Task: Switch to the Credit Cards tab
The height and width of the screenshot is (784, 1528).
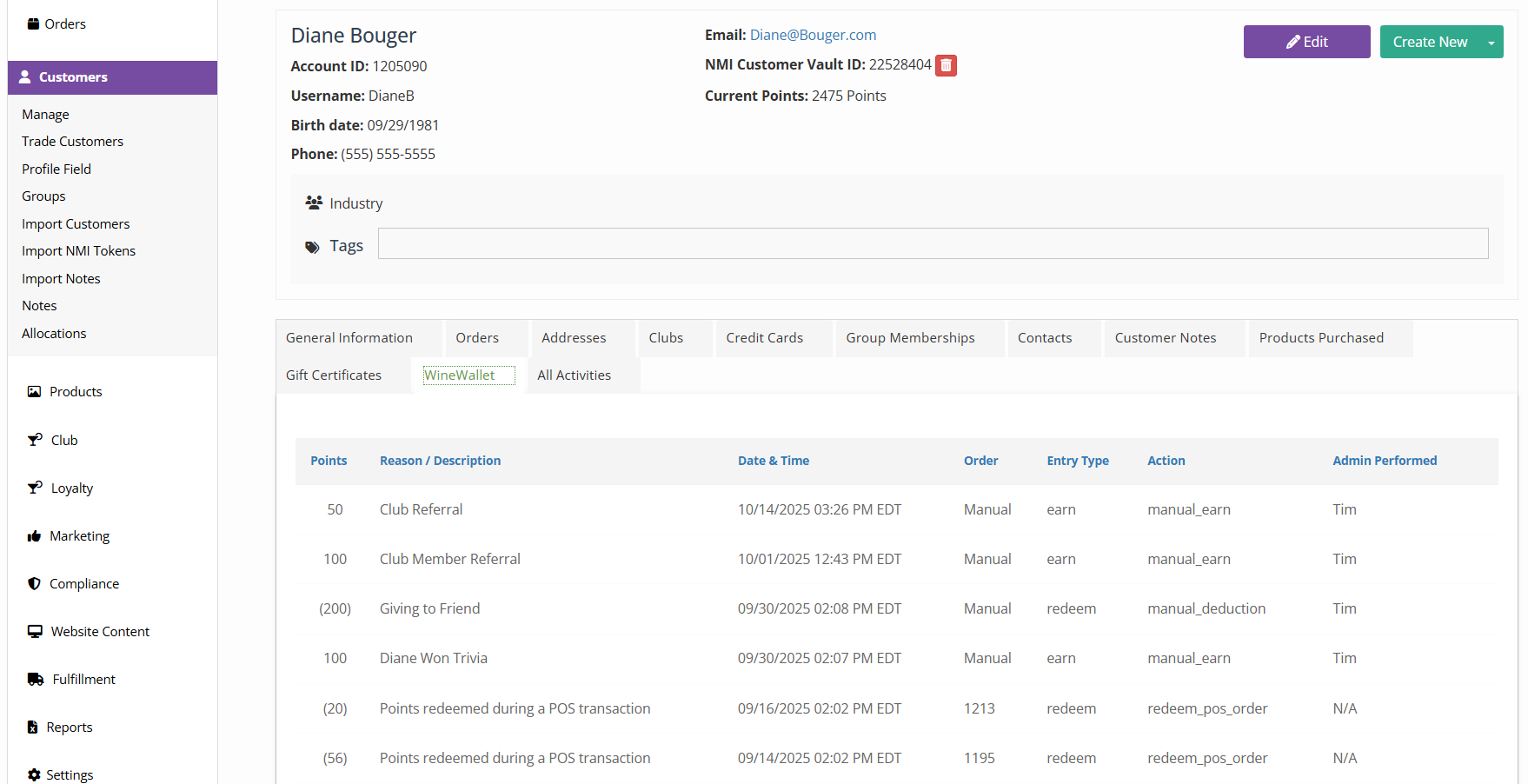Action: tap(764, 337)
